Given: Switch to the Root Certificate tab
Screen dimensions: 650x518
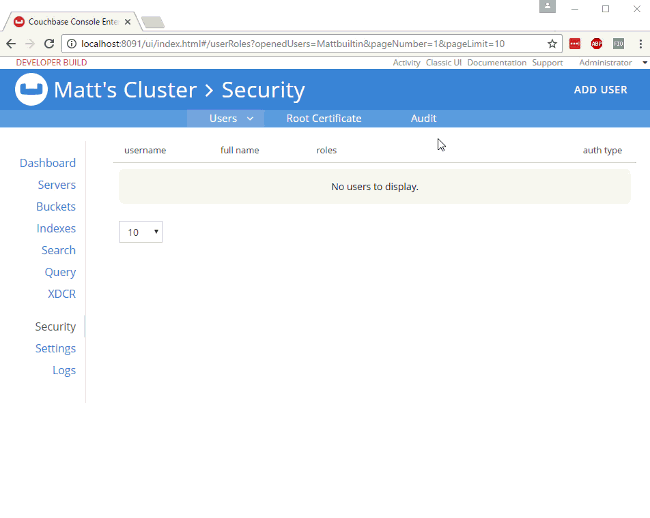Looking at the screenshot, I should pos(323,119).
